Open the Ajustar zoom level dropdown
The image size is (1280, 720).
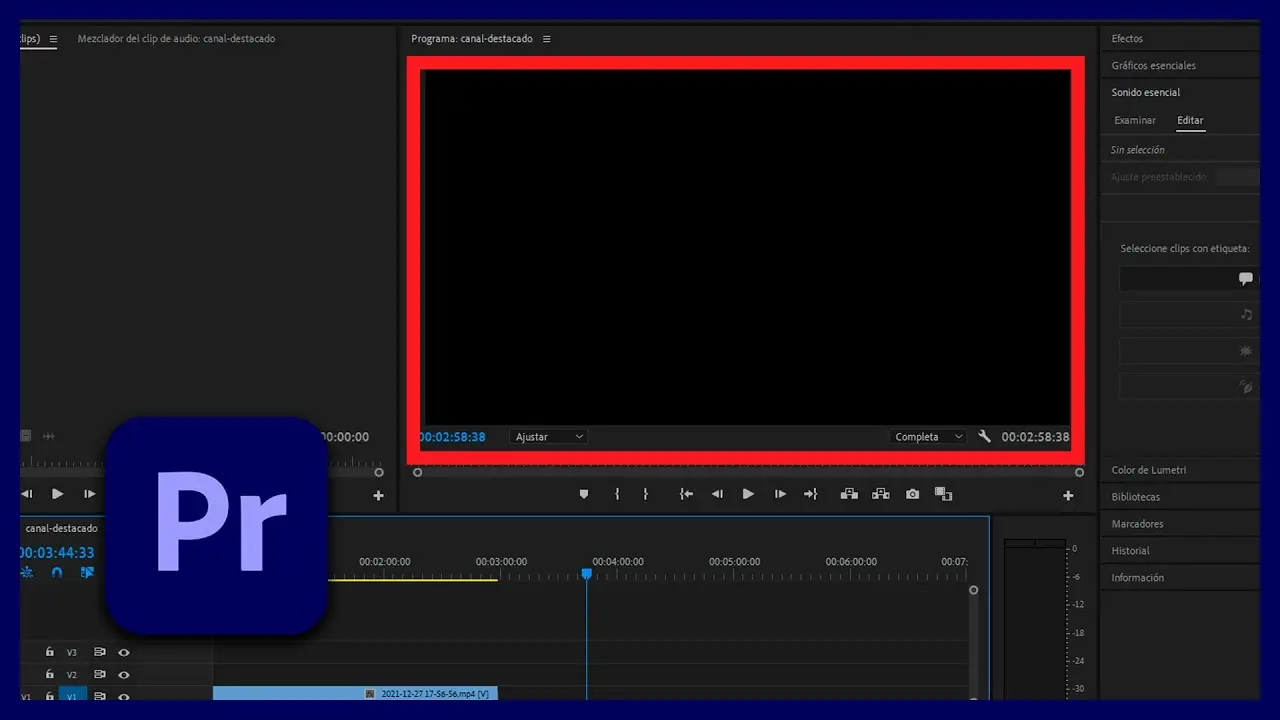coord(549,437)
